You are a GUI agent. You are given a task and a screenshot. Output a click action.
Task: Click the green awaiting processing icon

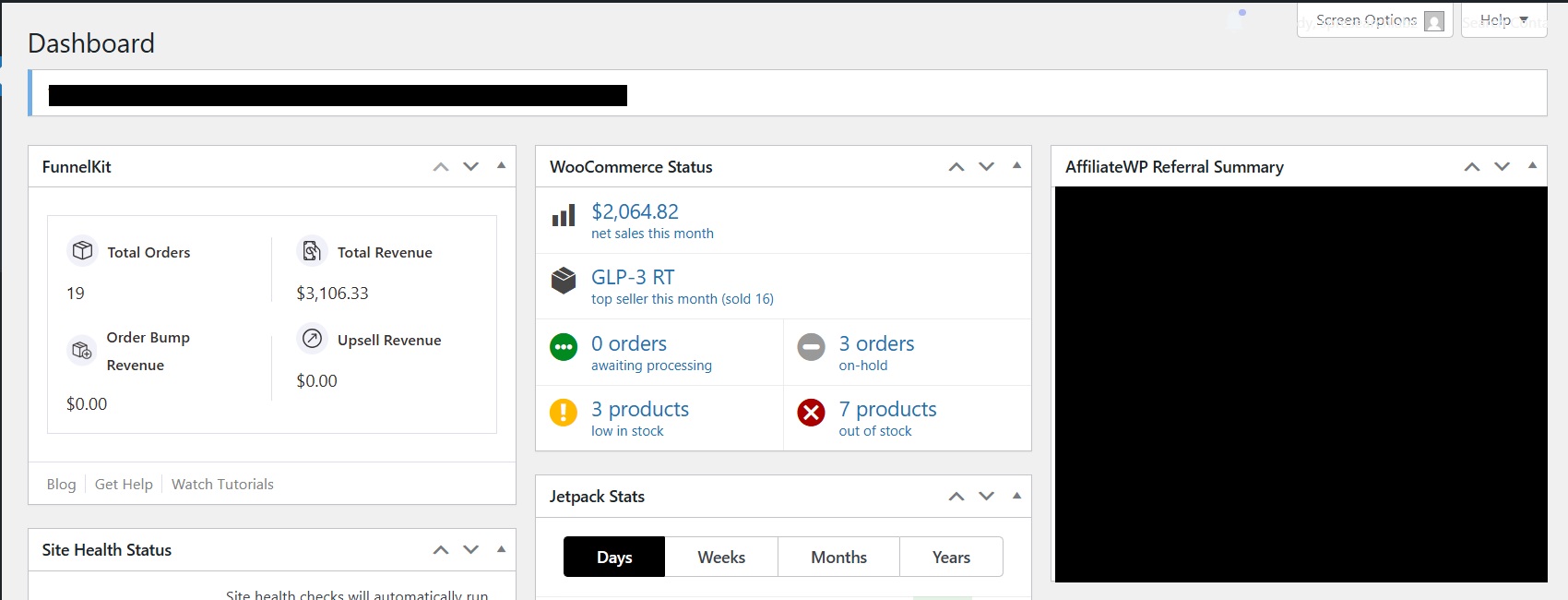pos(564,347)
